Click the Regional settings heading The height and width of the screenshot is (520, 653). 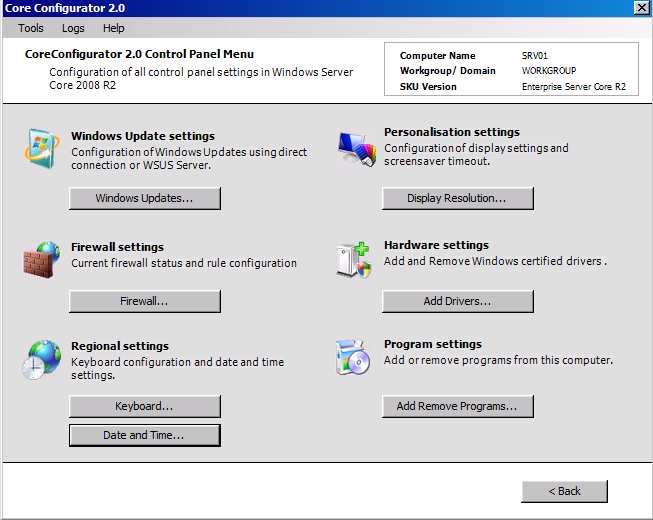coord(120,346)
